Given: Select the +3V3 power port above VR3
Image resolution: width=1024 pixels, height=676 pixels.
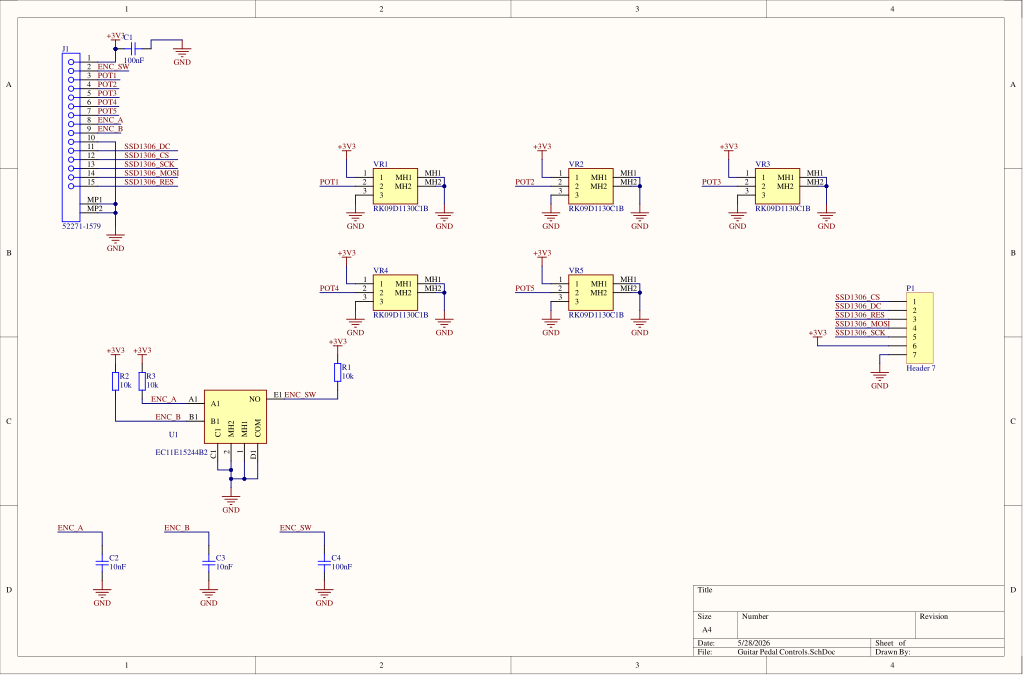Looking at the screenshot, I should 729,149.
